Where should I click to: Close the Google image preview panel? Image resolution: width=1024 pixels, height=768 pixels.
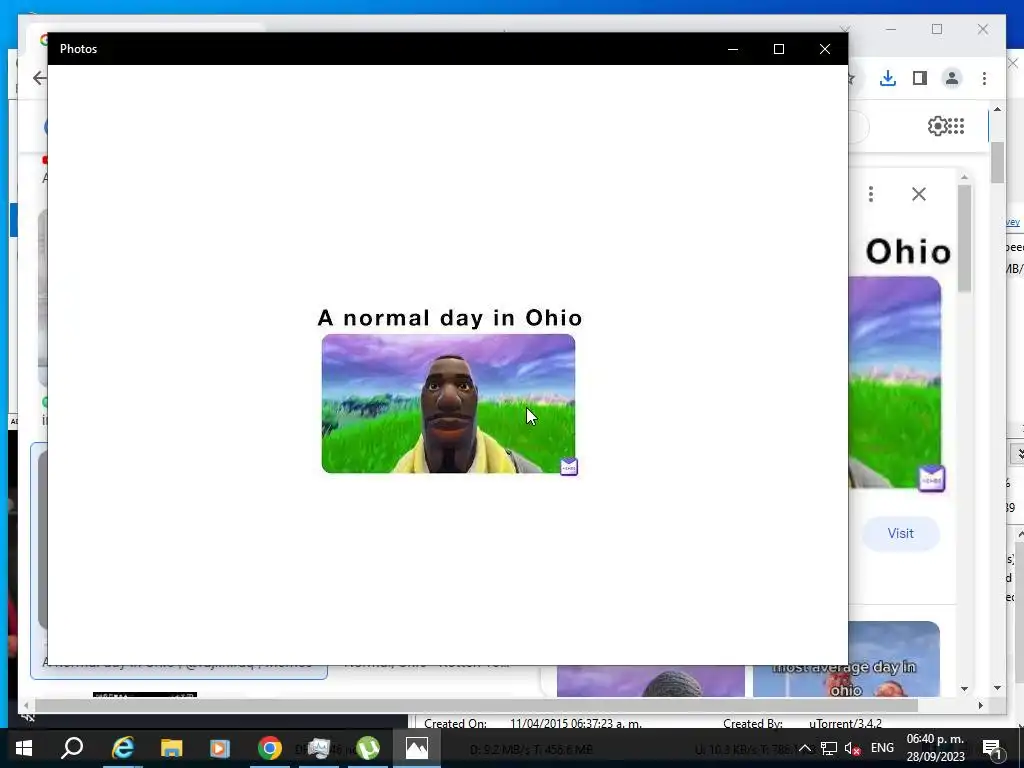pyautogui.click(x=919, y=194)
